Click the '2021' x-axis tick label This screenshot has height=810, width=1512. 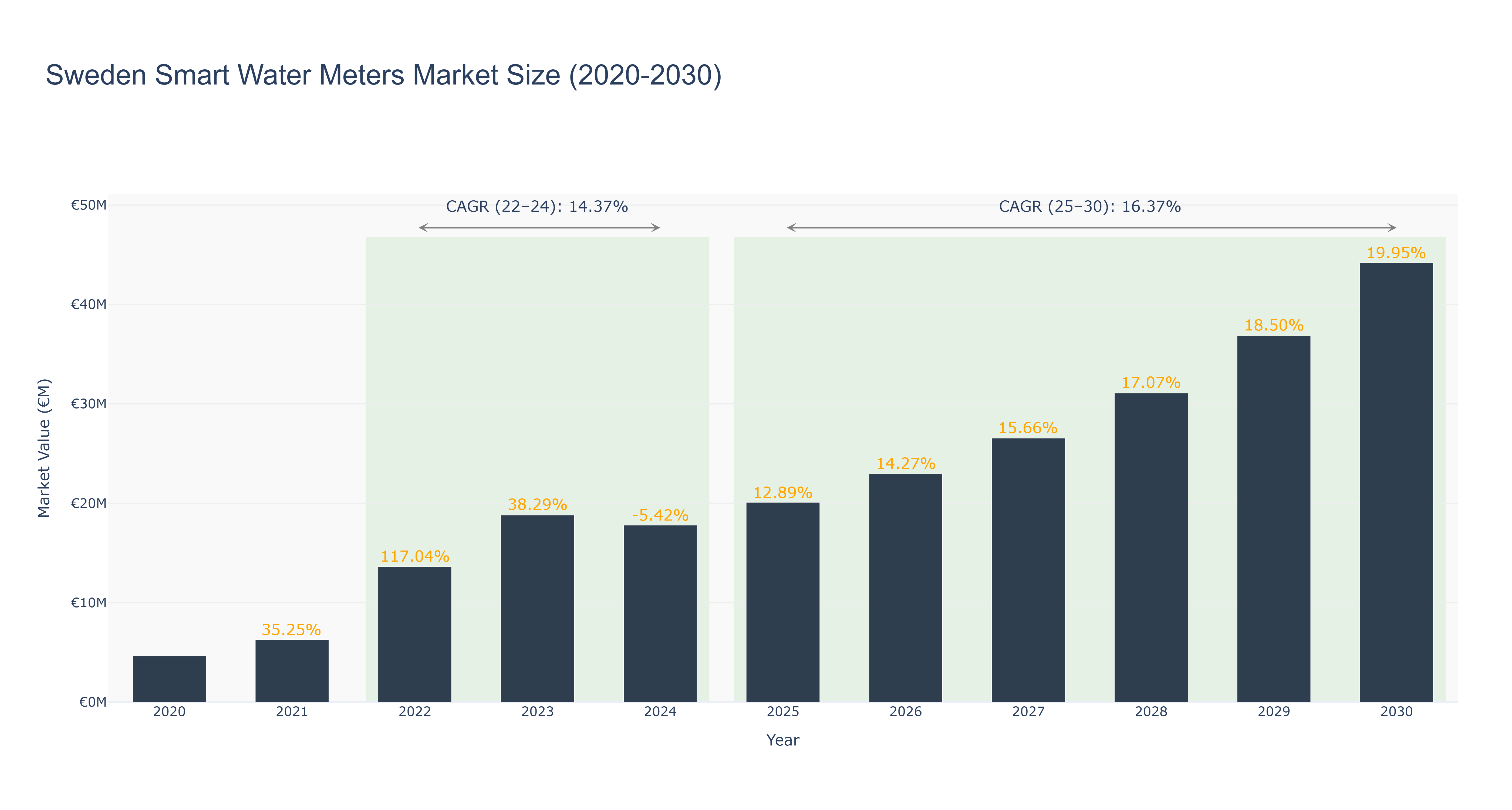click(292, 712)
